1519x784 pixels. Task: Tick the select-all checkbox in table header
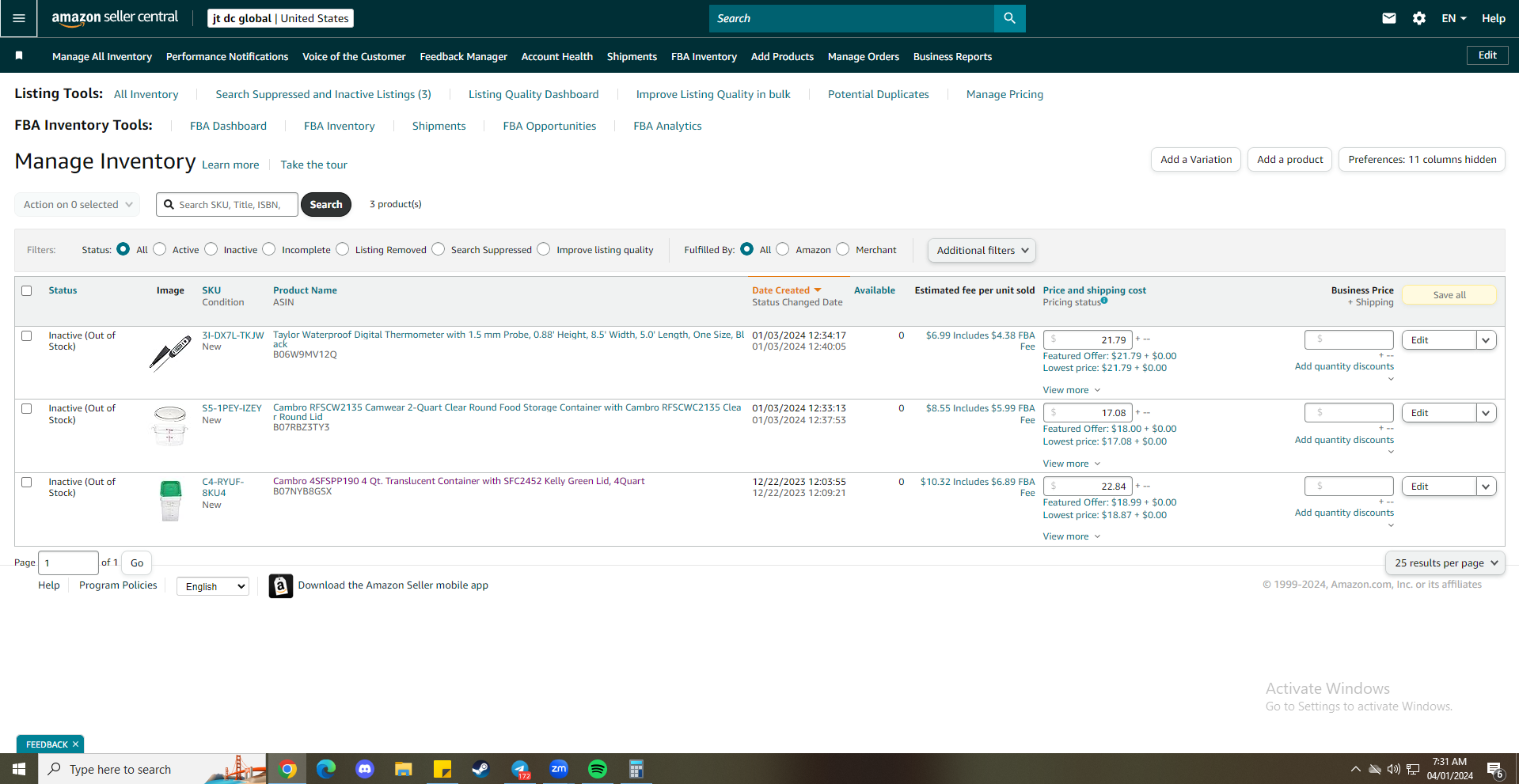[x=27, y=290]
